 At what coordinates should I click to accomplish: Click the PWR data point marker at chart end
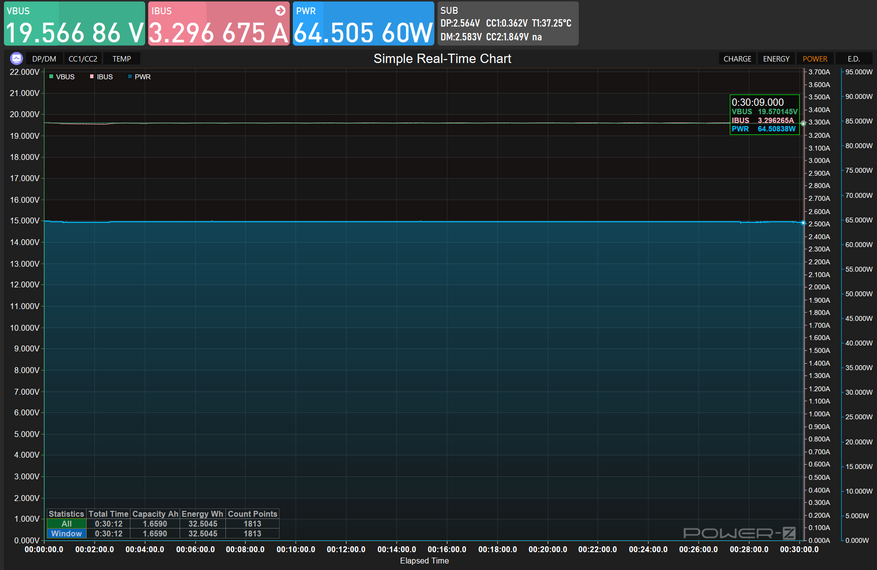pos(803,223)
